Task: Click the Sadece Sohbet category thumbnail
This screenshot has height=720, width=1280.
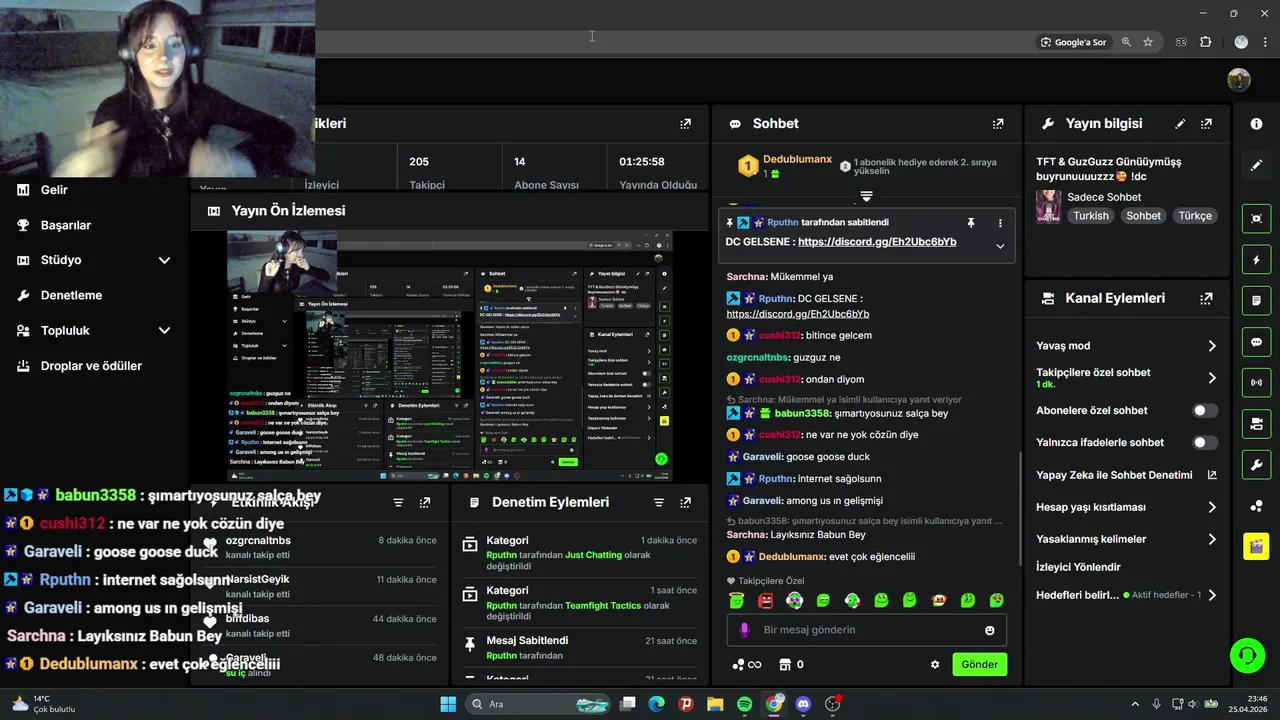Action: (x=1048, y=206)
